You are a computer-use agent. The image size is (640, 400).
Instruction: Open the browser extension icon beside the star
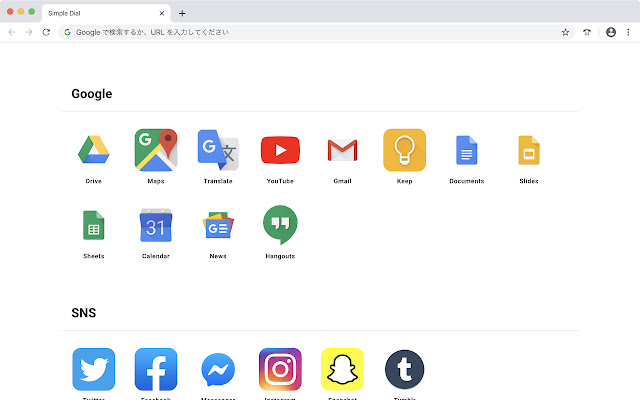[x=587, y=32]
